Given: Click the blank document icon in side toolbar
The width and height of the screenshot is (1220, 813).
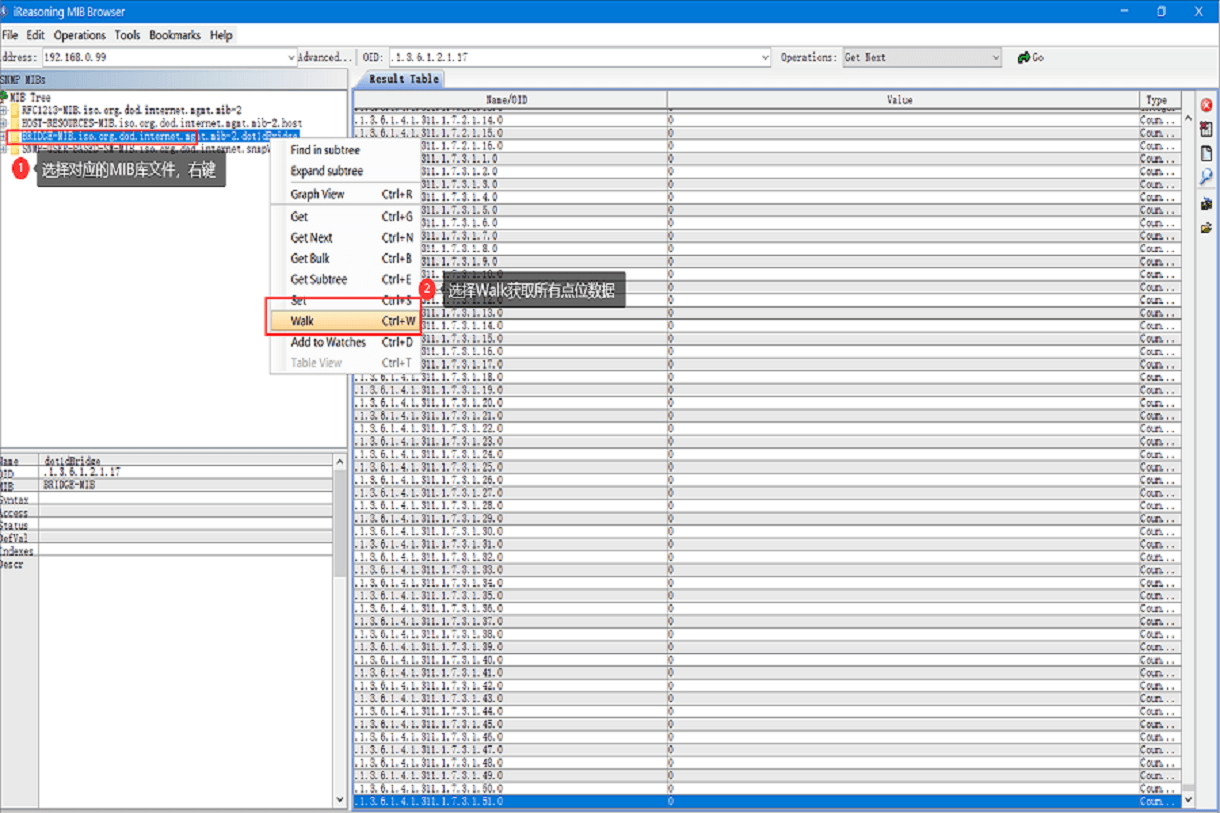Looking at the screenshot, I should tap(1206, 154).
